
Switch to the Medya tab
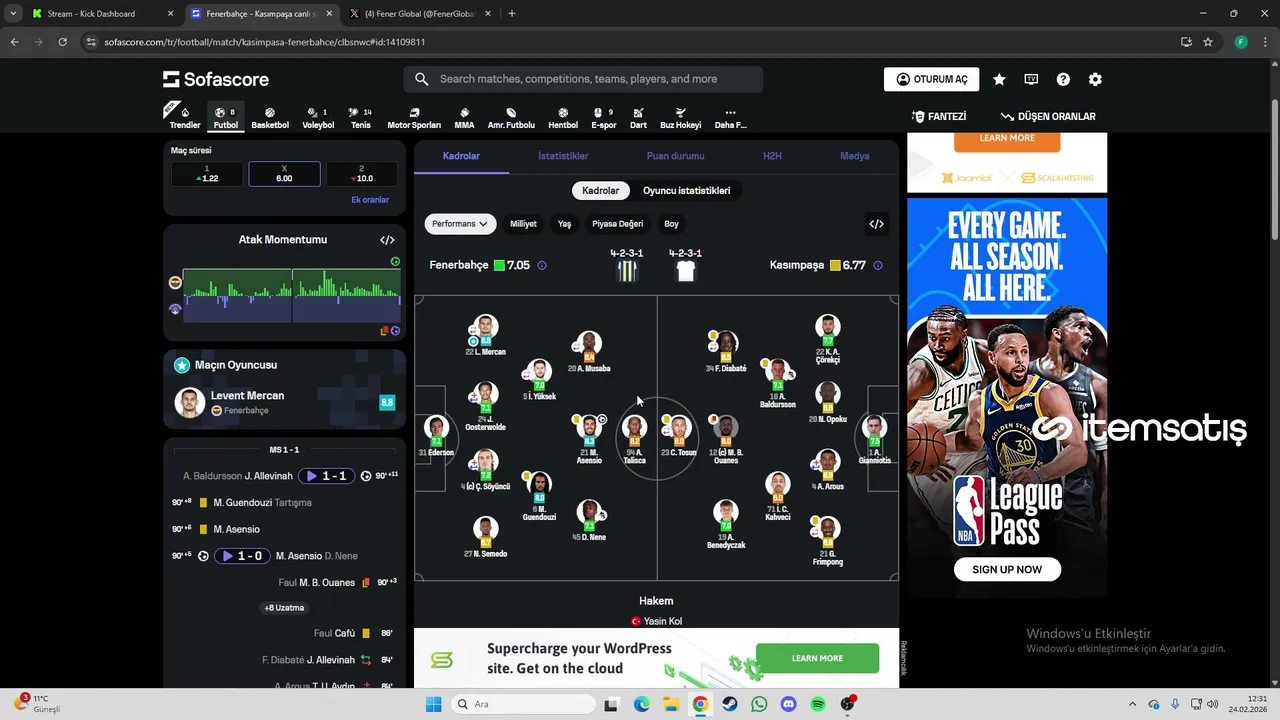pos(854,156)
